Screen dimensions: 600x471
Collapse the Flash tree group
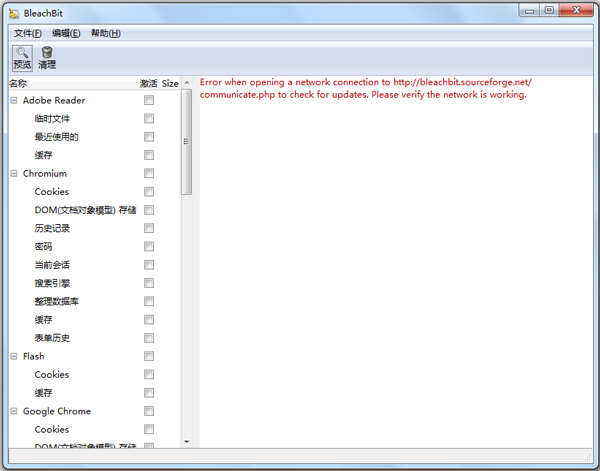point(14,356)
